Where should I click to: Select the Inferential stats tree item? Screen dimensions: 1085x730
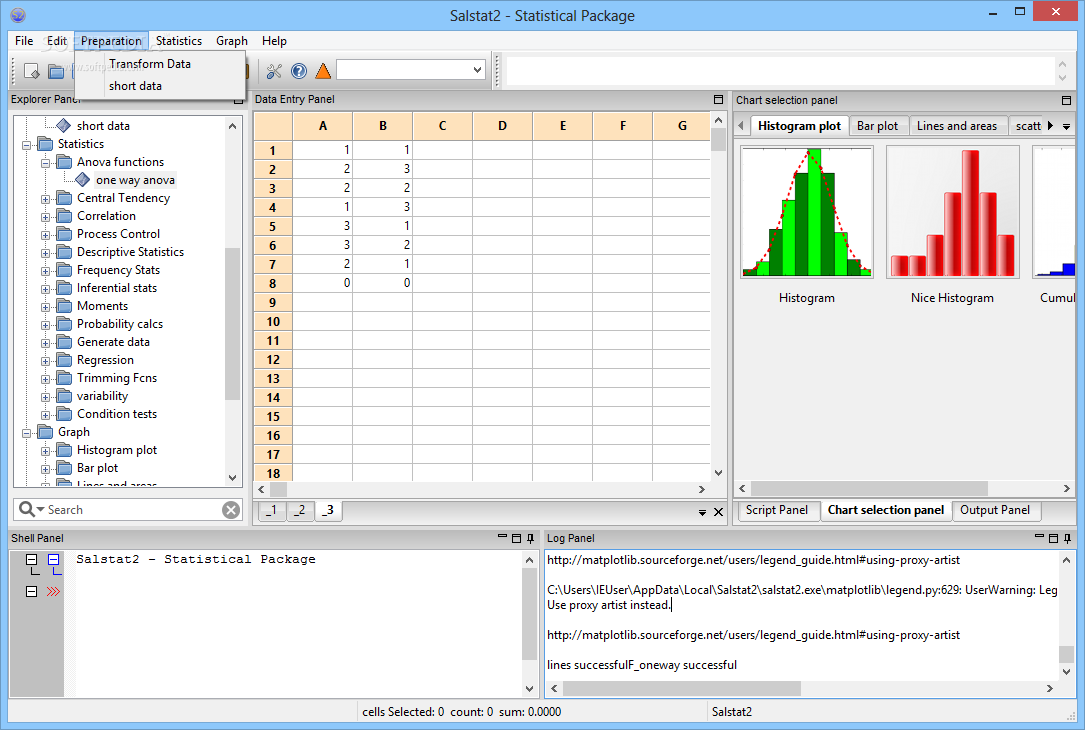(117, 288)
